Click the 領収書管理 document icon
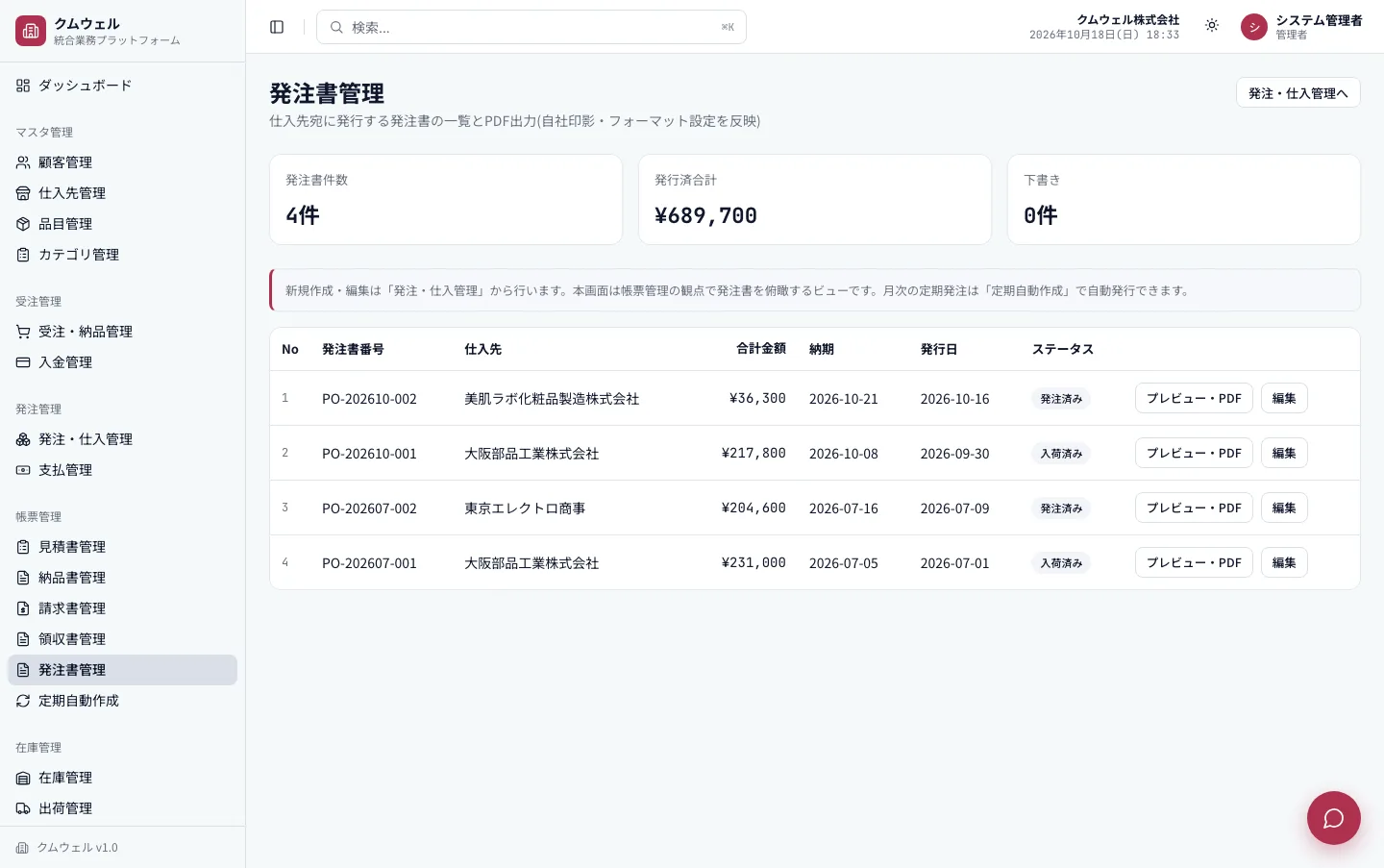This screenshot has width=1384, height=868. 23,639
